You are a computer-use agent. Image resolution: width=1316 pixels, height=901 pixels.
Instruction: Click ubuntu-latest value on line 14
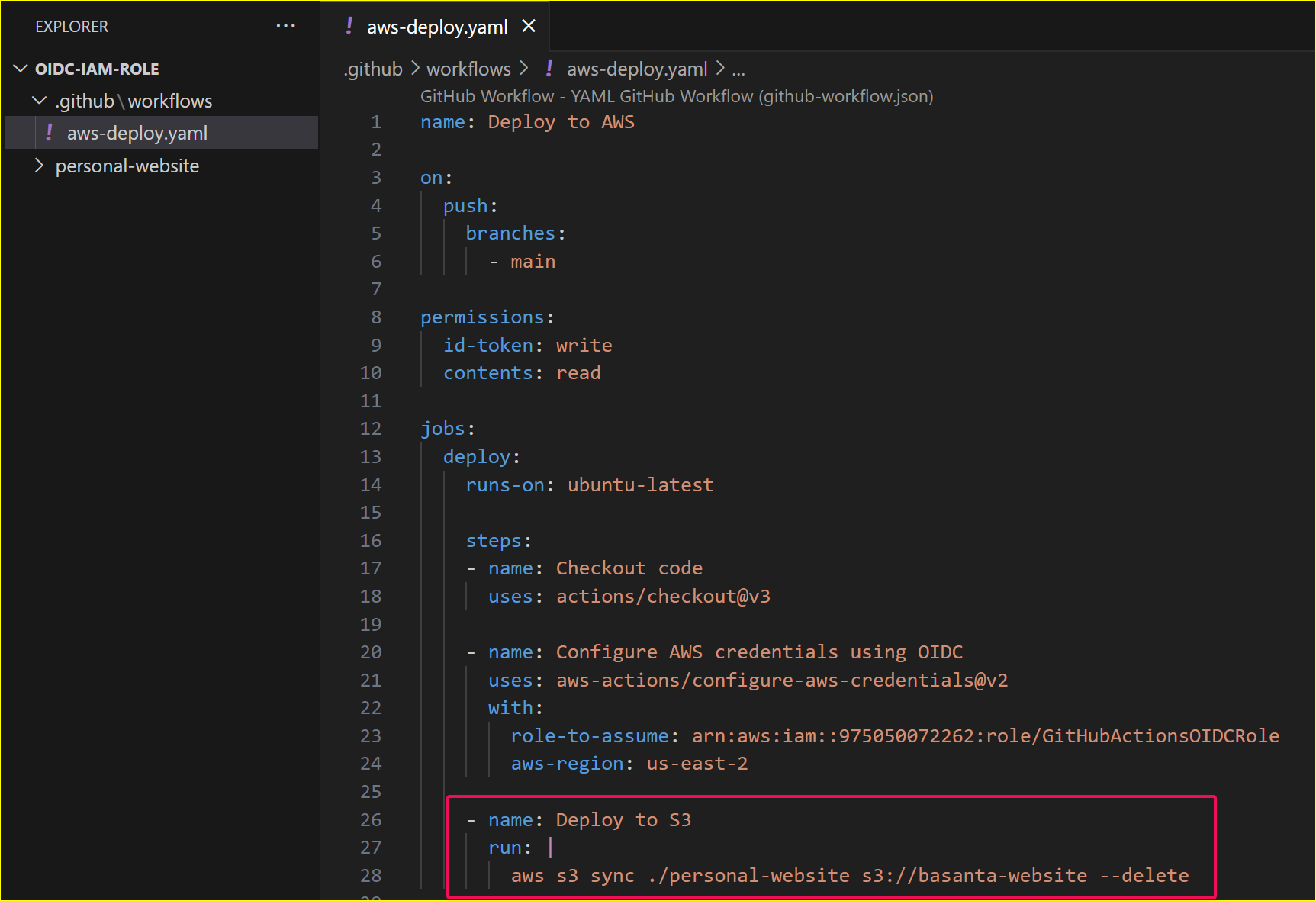point(639,484)
